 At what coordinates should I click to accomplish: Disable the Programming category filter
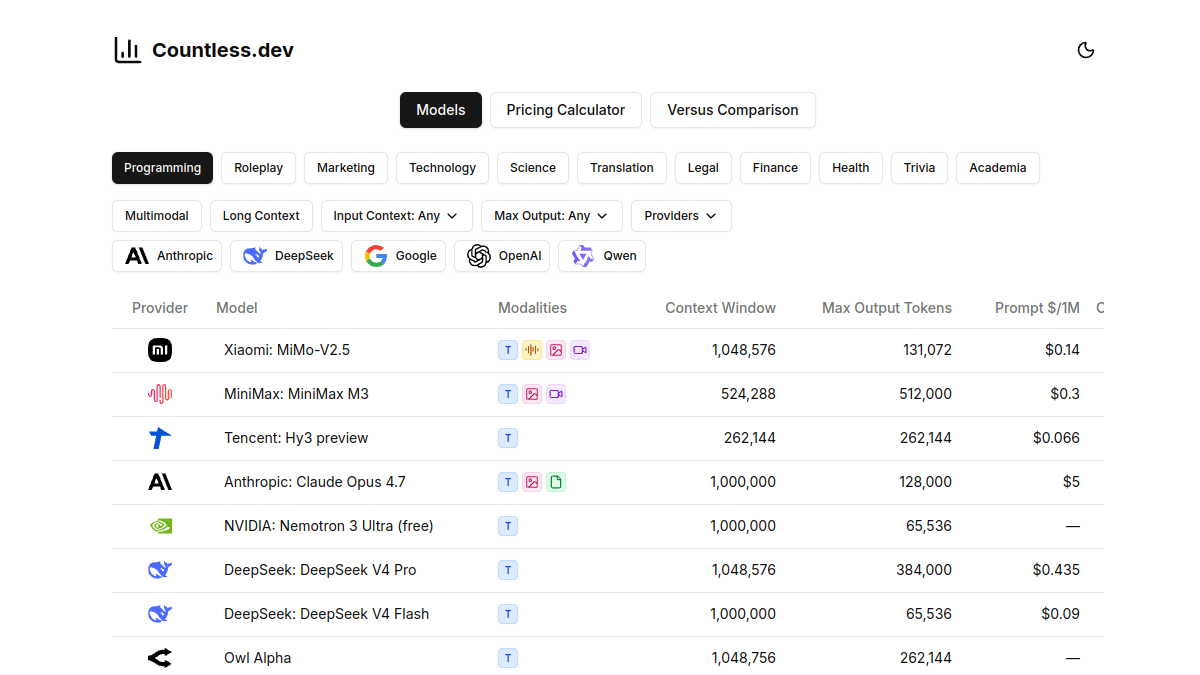point(163,168)
